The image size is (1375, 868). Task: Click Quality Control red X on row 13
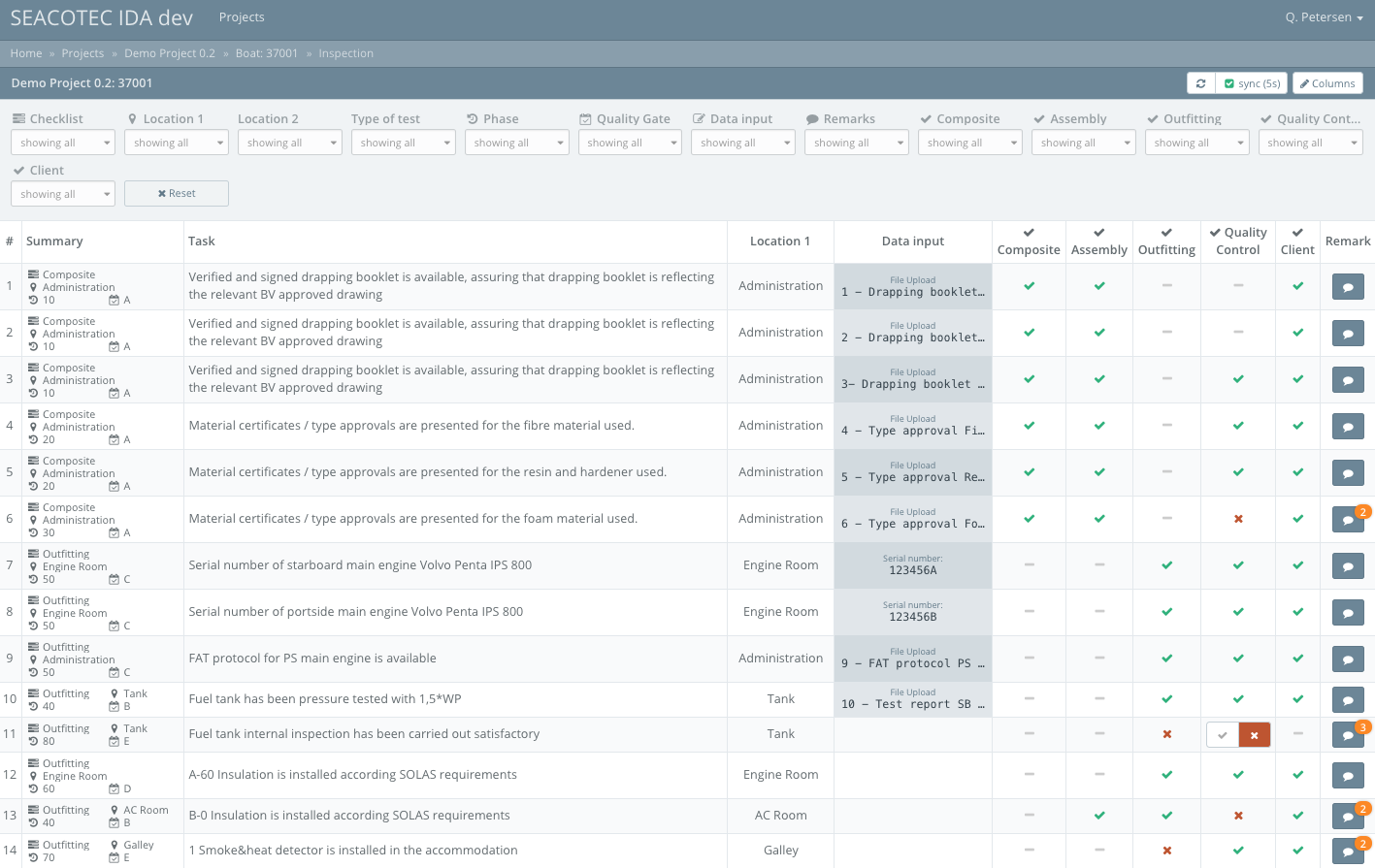tap(1238, 816)
